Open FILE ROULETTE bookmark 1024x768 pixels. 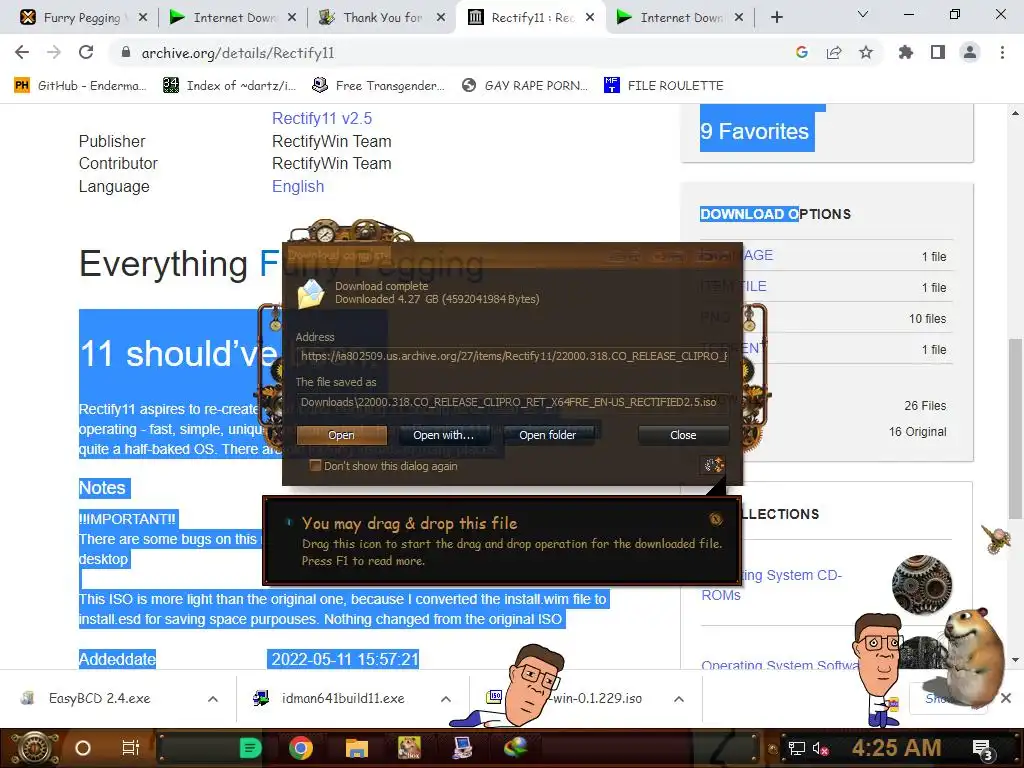pyautogui.click(x=664, y=86)
